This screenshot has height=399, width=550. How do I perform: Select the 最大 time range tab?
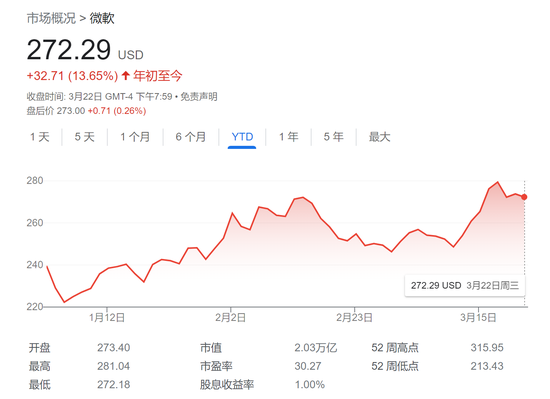(379, 137)
